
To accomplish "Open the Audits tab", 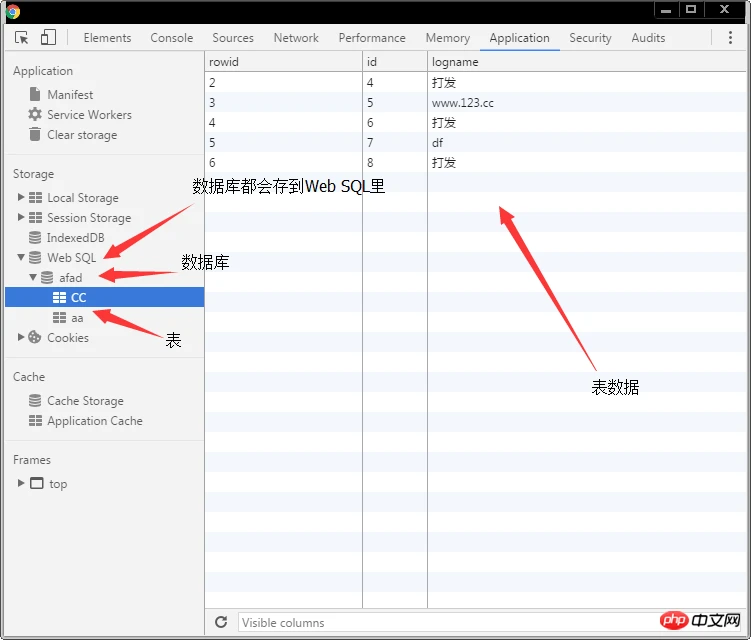I will click(648, 38).
